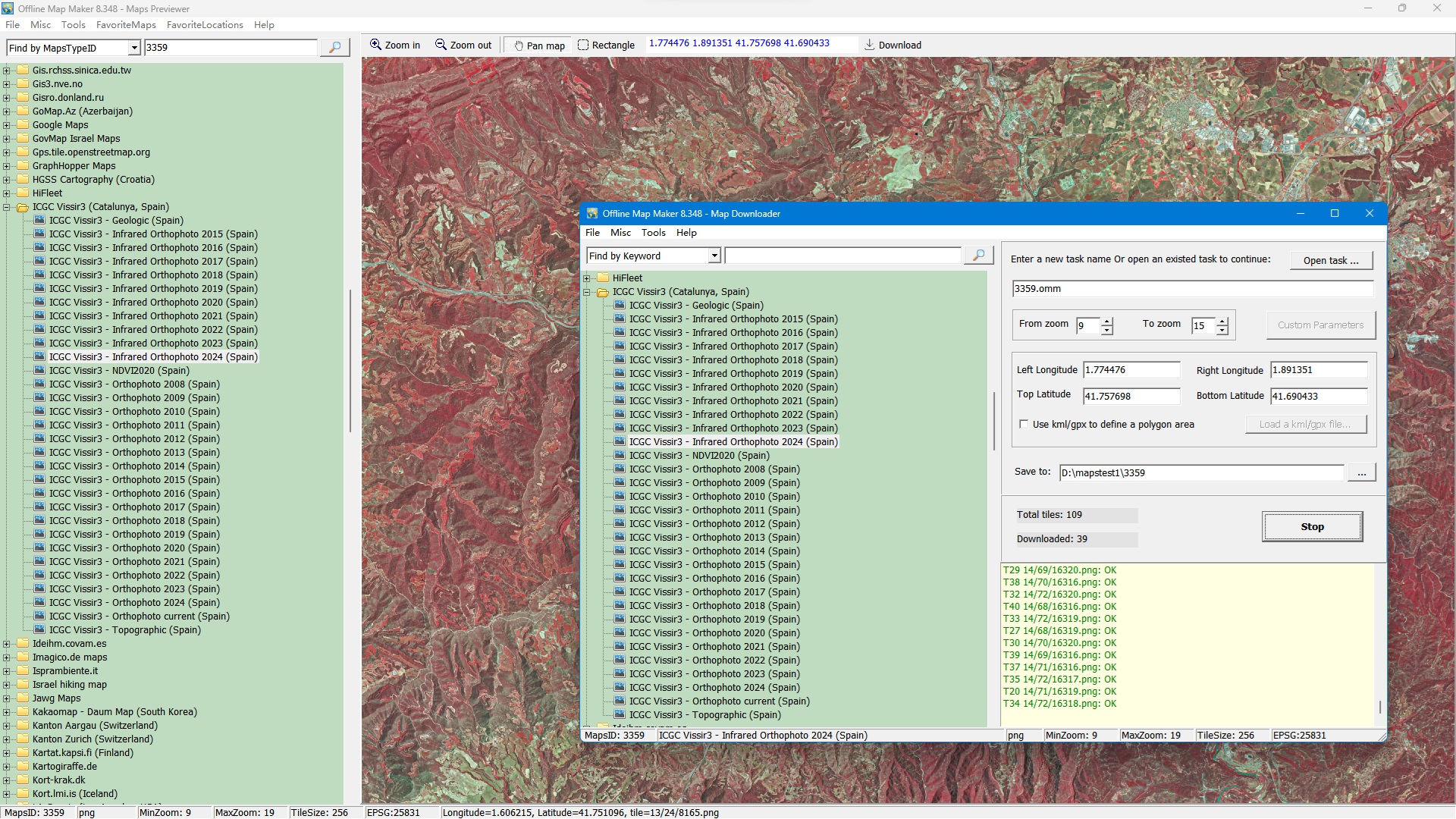Click search icon in Map Downloader window
Screen dimensions: 1456x819
[978, 256]
